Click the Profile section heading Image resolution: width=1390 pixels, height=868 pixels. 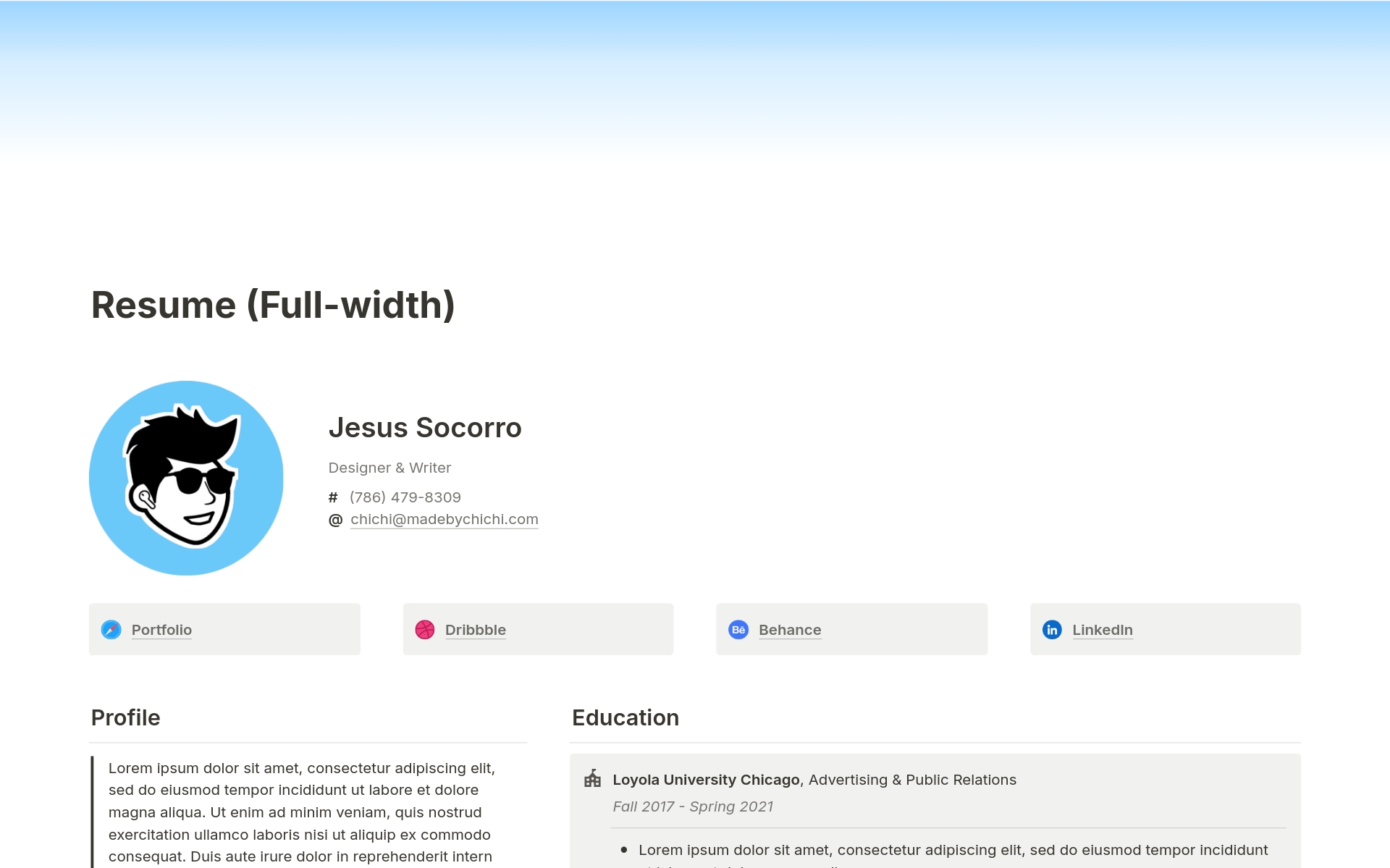click(x=125, y=717)
